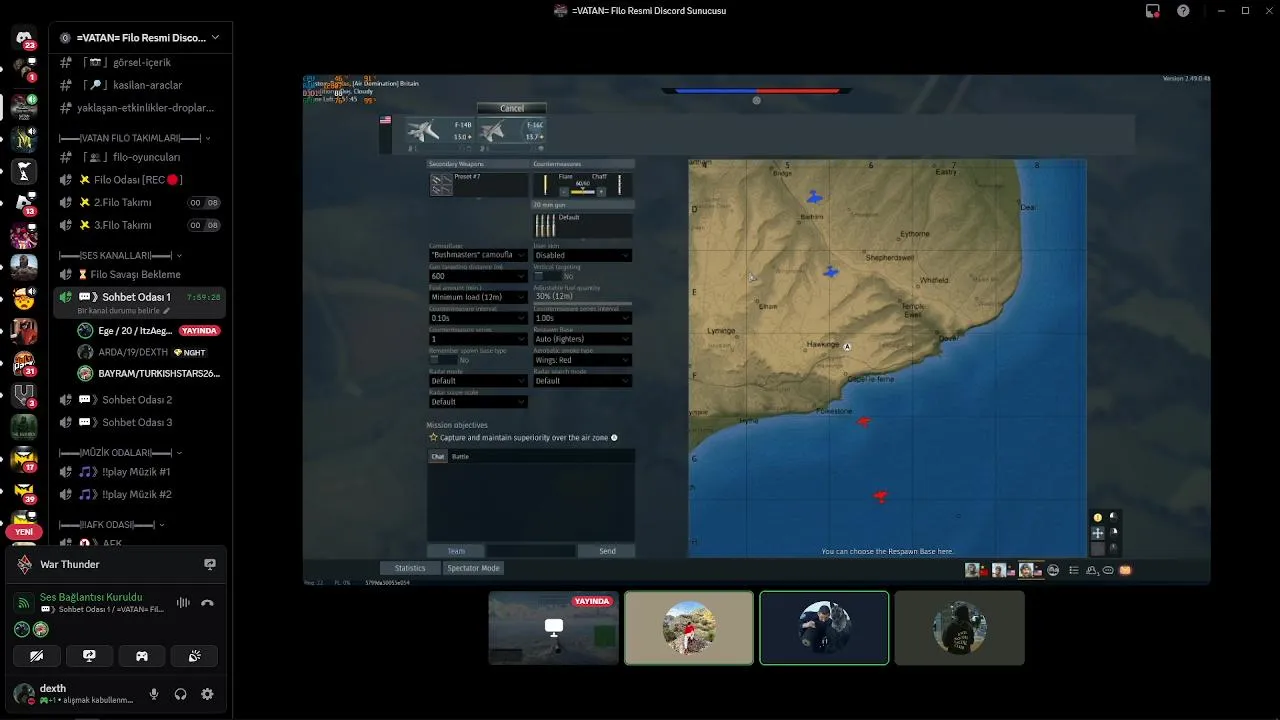Open noise suppression waveform icon
This screenshot has height=720, width=1280.
[x=183, y=603]
